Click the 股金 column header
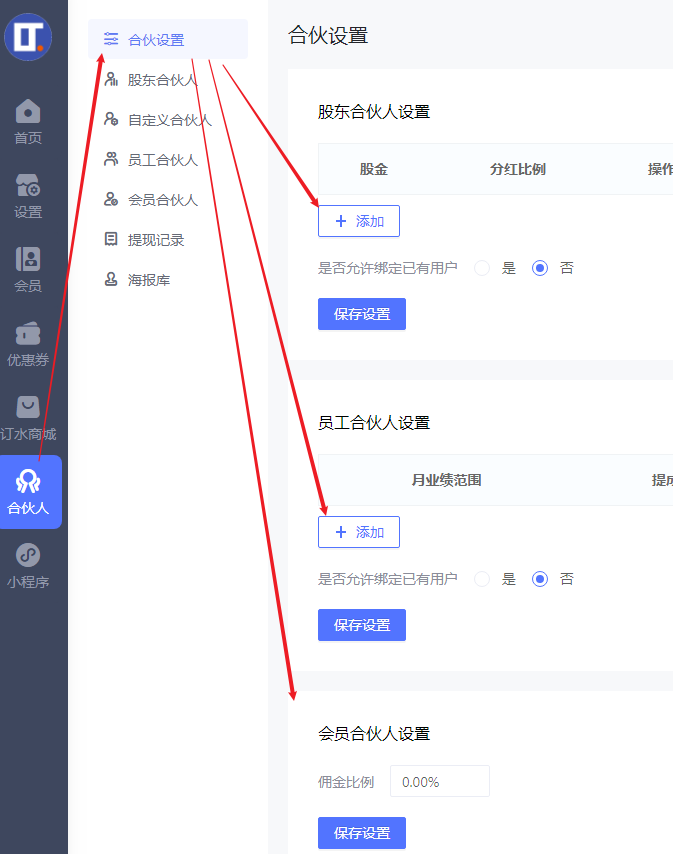 tap(374, 169)
